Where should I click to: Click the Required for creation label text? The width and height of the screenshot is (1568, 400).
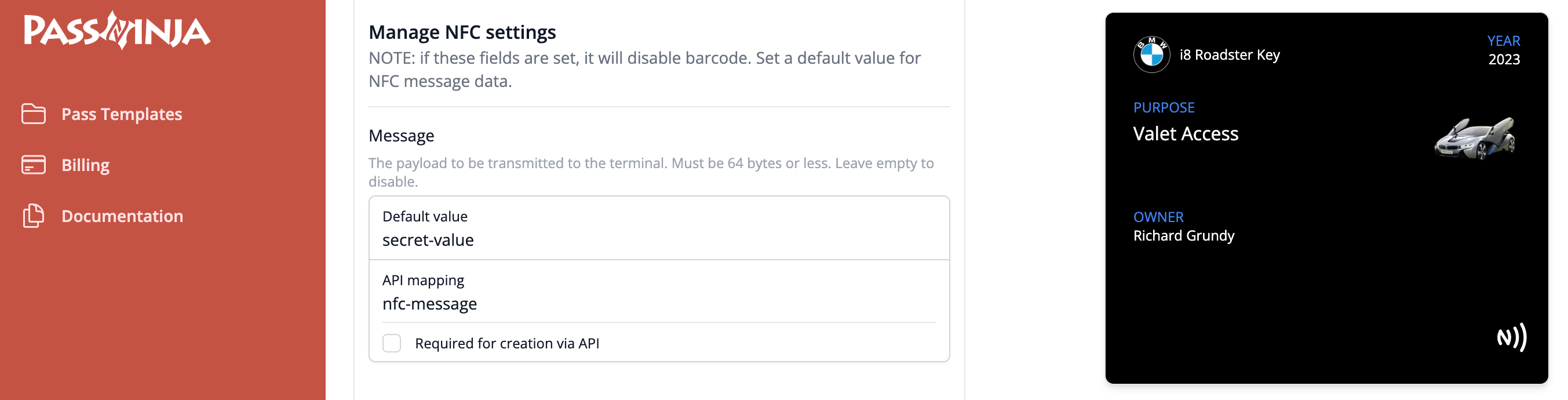506,343
